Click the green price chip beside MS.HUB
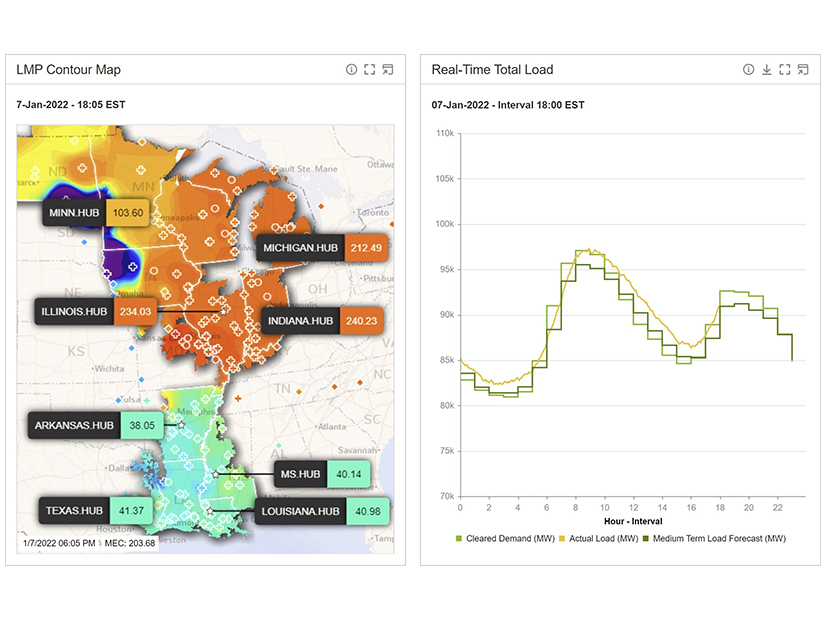 point(350,474)
